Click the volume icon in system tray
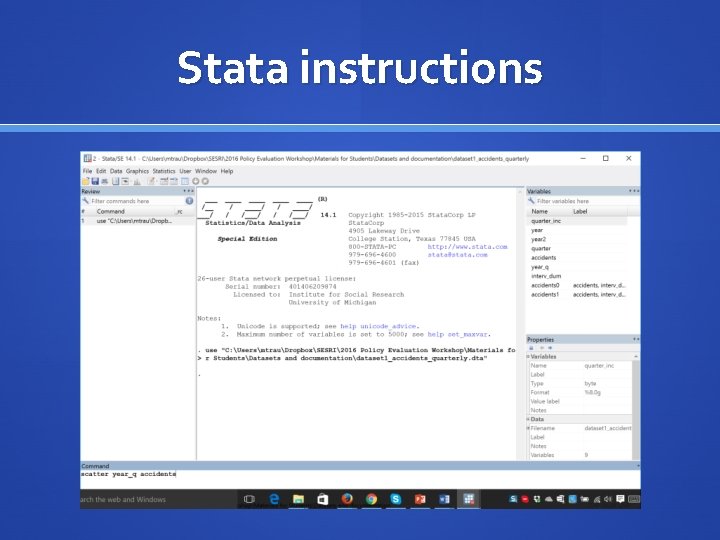 click(x=608, y=499)
